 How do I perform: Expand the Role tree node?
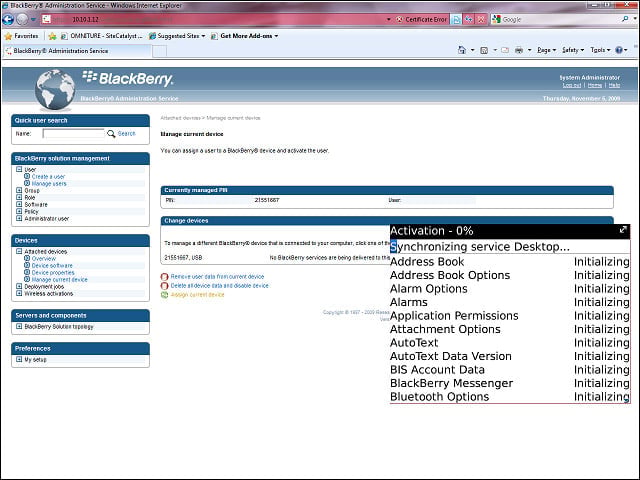19,197
